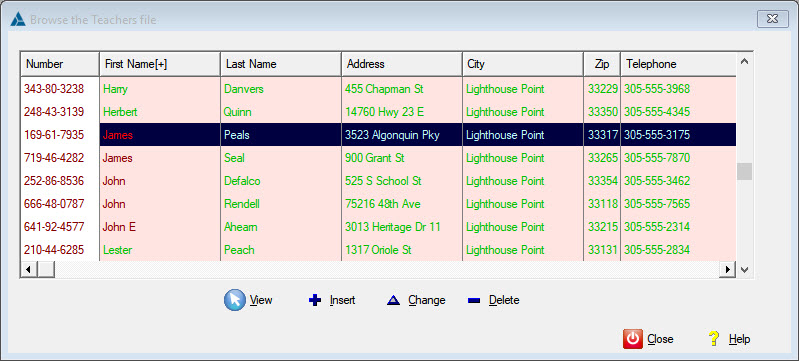
Task: Open the Help text label
Action: pyautogui.click(x=739, y=339)
